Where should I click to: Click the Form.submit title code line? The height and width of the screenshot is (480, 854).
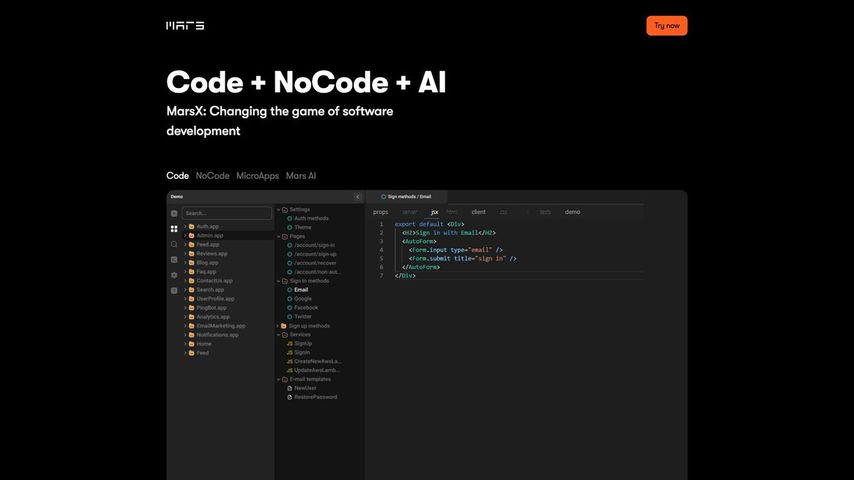pos(462,259)
